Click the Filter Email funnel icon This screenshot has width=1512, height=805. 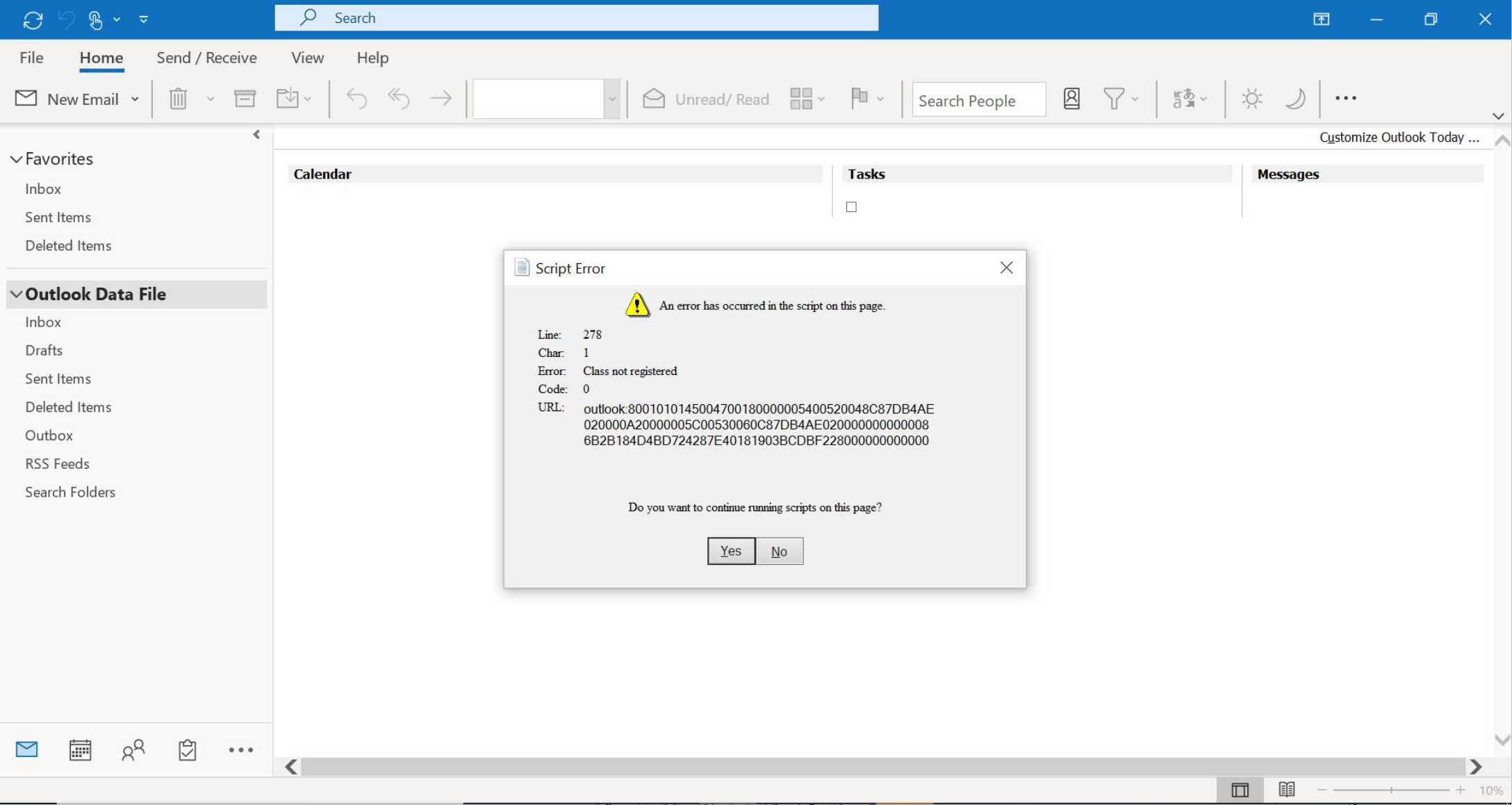(1114, 99)
